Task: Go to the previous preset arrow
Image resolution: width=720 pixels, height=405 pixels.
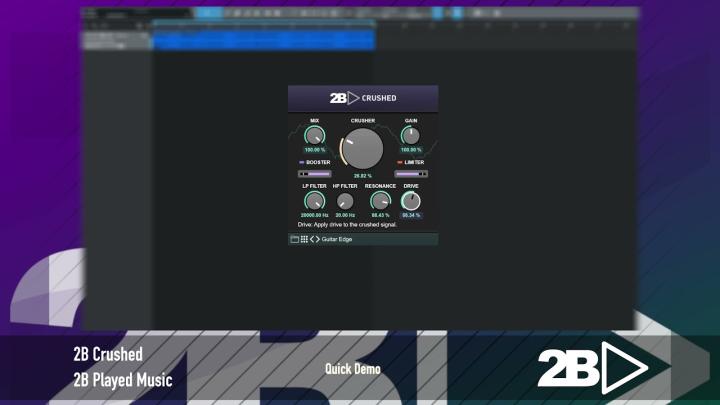Action: (312, 239)
